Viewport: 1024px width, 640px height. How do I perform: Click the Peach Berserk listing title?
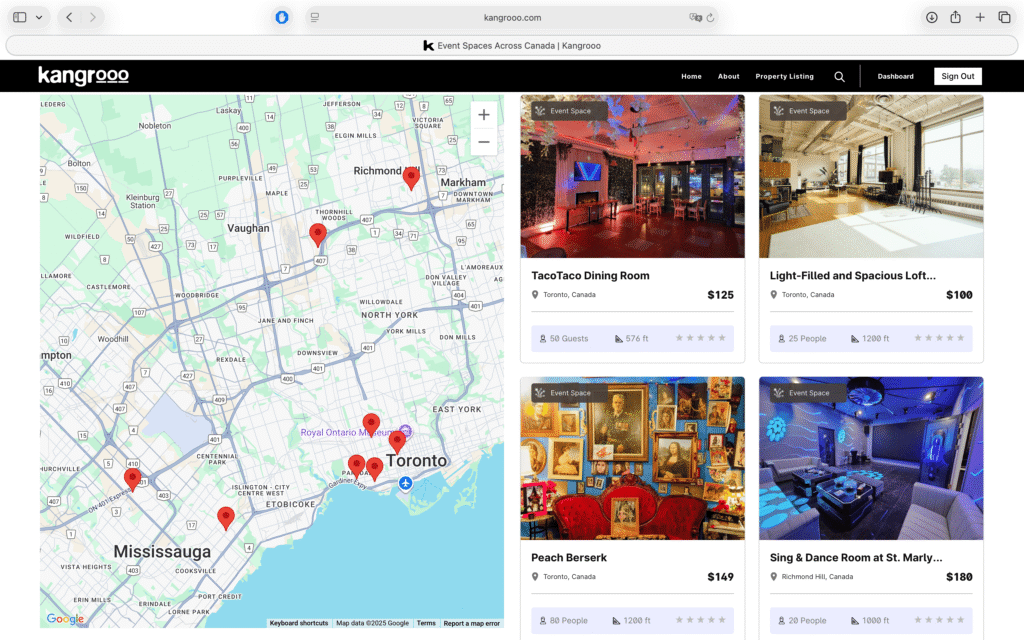(x=569, y=557)
